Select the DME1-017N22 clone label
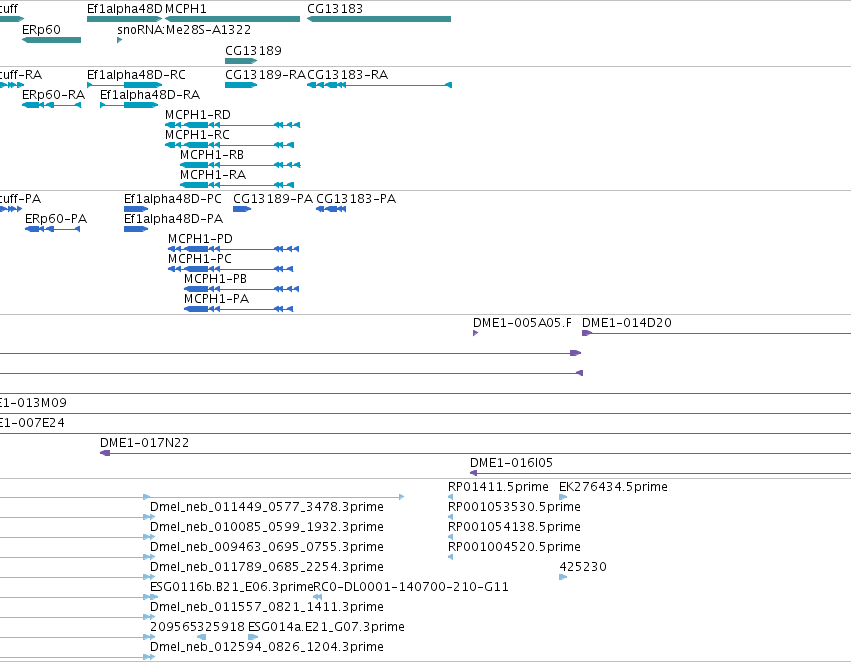Viewport: 851px width, 662px height. pos(144,443)
